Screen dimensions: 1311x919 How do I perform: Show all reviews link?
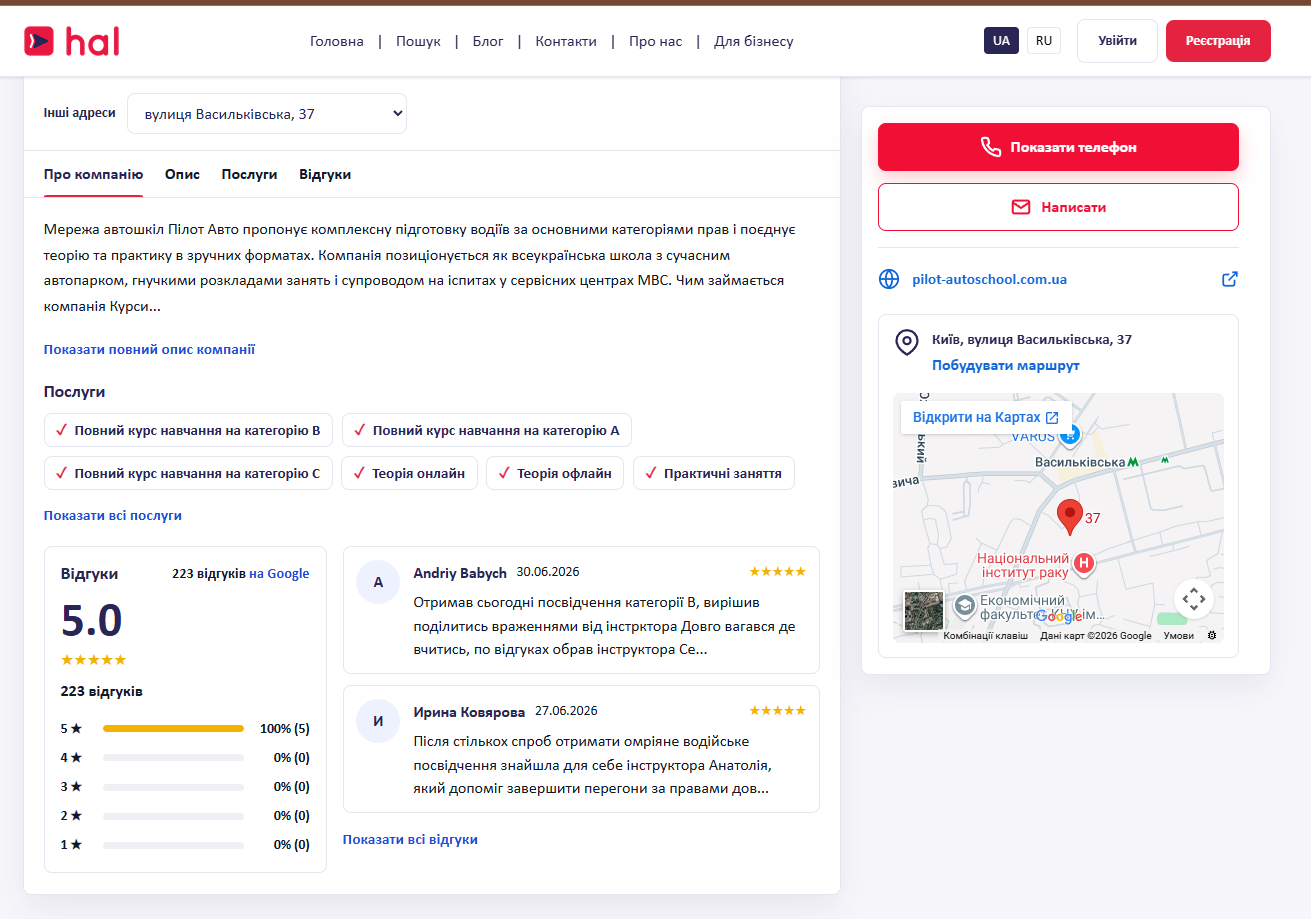click(410, 840)
